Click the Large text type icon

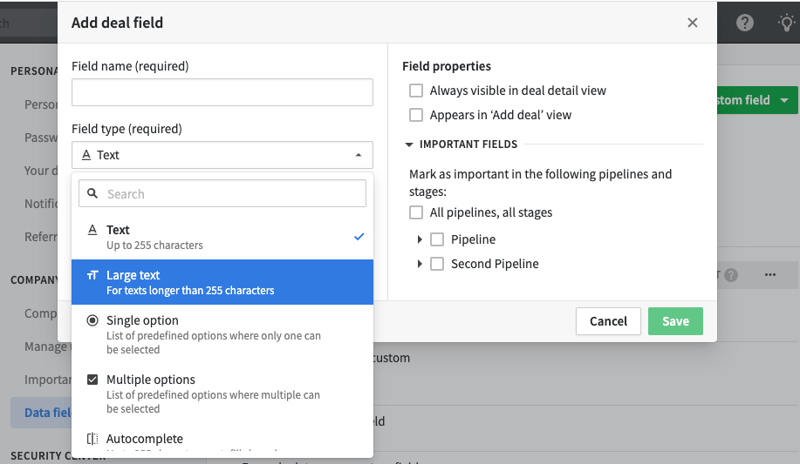[92, 276]
